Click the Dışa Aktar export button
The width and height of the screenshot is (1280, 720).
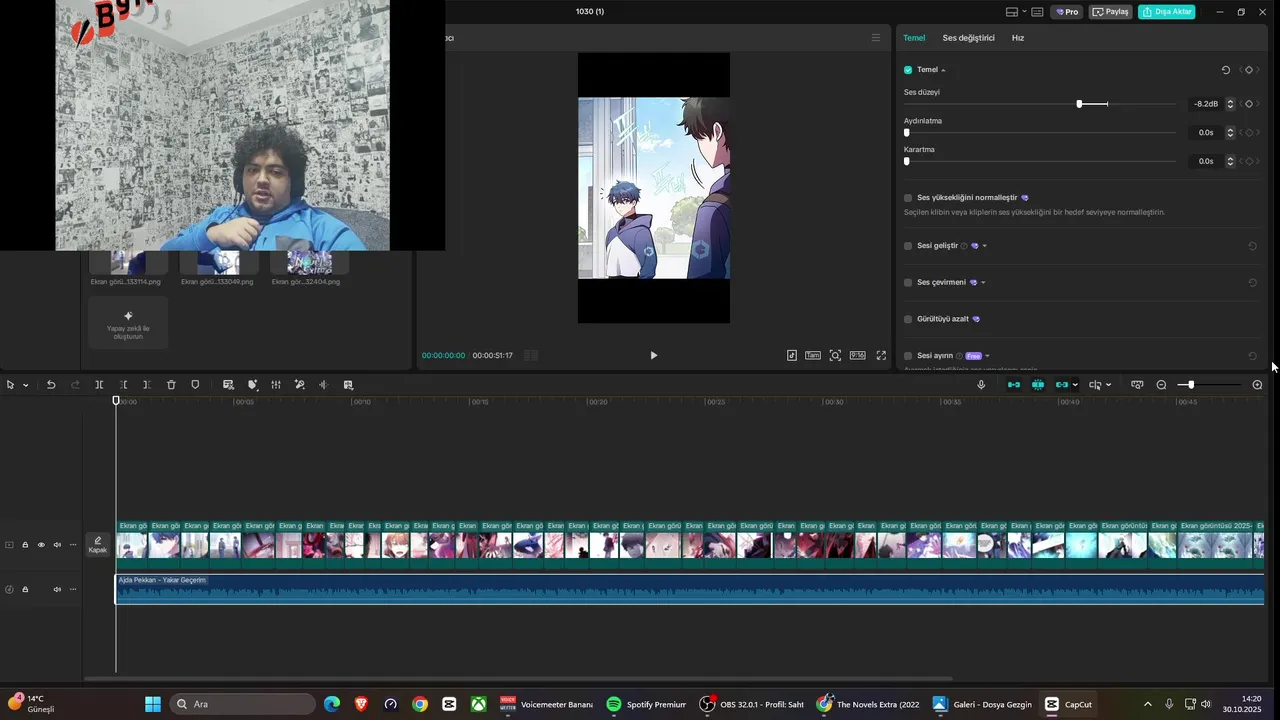[1166, 12]
